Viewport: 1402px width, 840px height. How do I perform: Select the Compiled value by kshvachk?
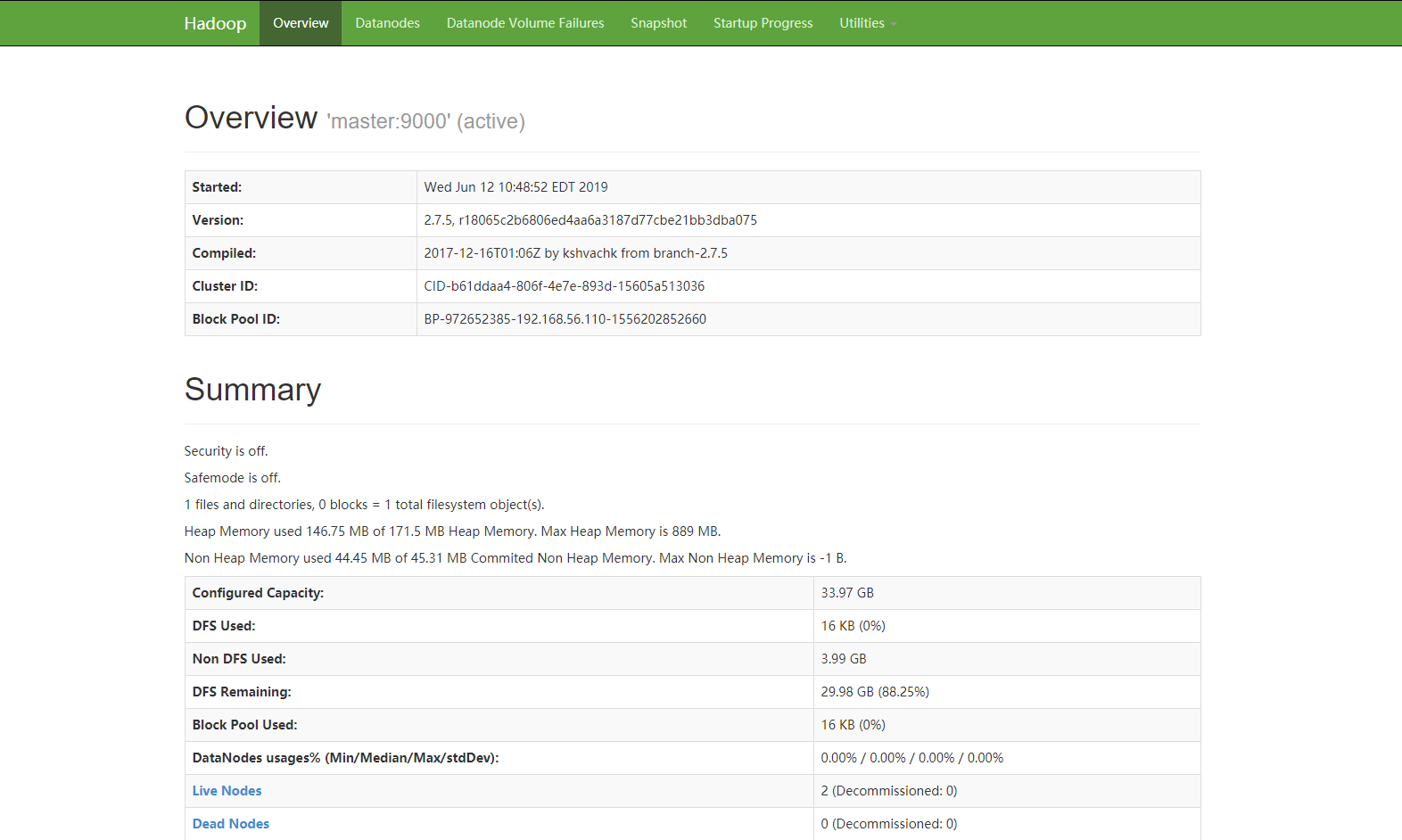[575, 253]
